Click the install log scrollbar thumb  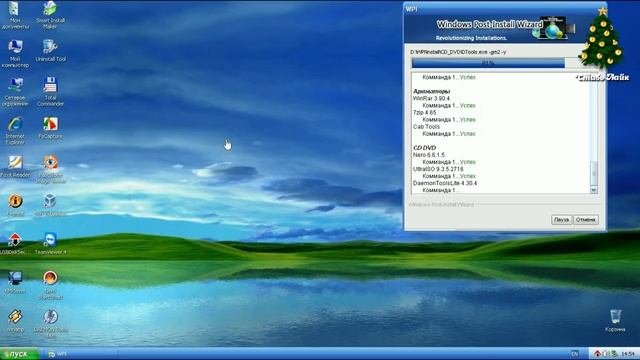593,173
